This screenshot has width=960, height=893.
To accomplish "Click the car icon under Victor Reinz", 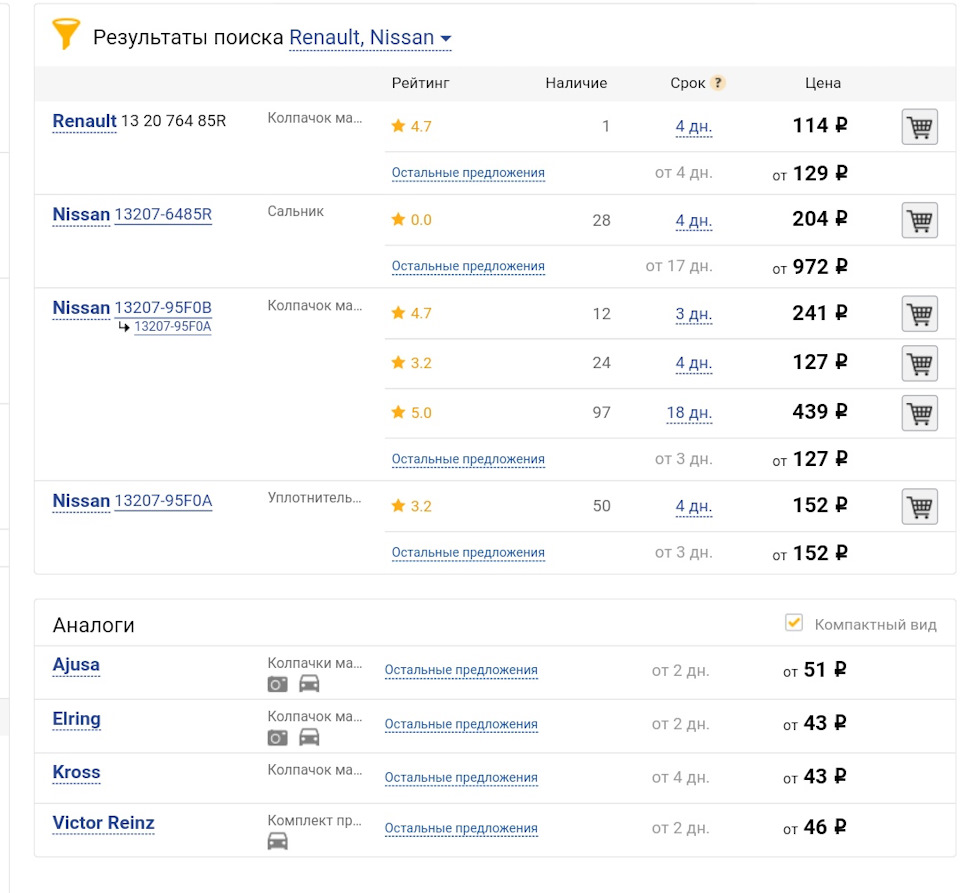I will coord(279,840).
